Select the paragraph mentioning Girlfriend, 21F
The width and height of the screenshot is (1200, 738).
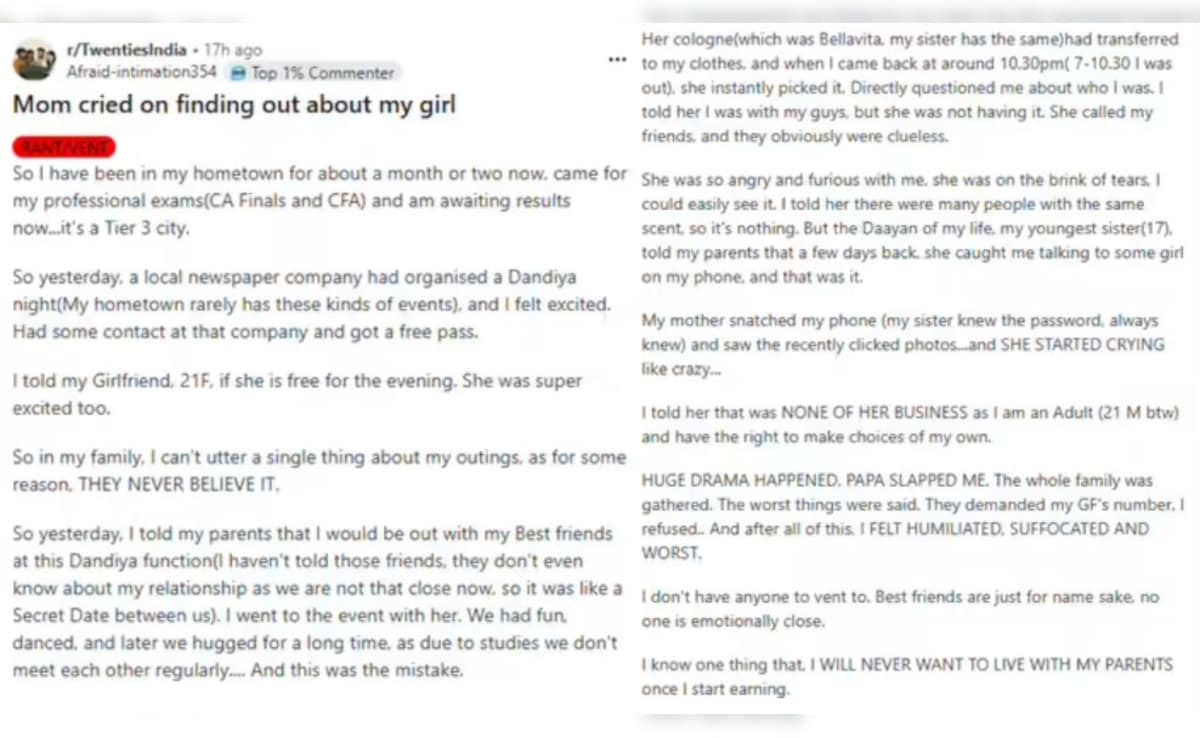297,394
